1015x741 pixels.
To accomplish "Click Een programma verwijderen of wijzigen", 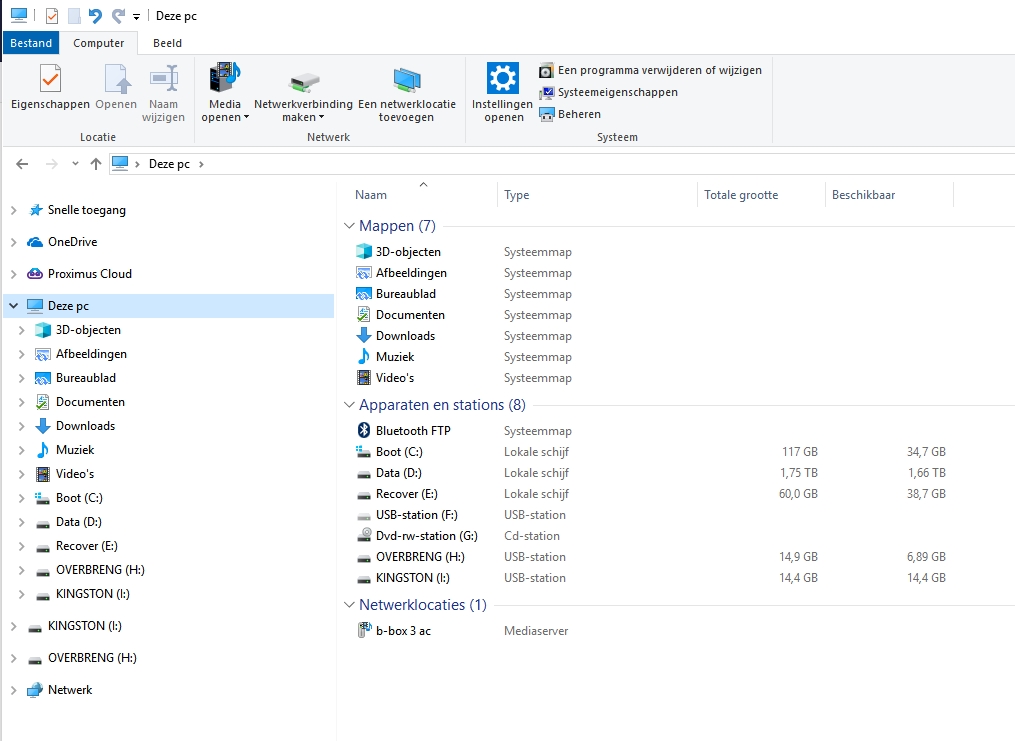I will tap(659, 70).
